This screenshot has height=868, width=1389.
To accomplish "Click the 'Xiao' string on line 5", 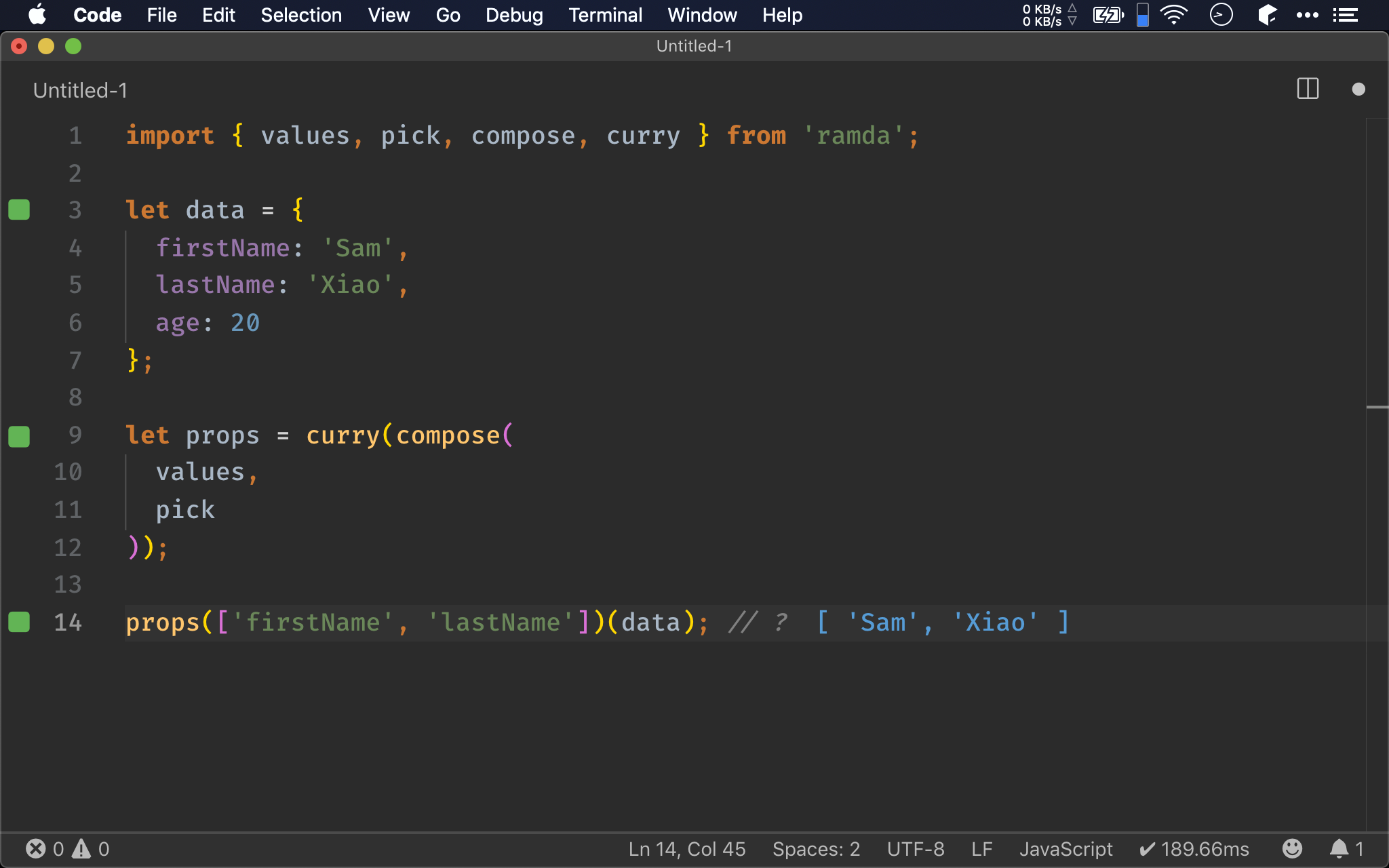I will coord(350,285).
